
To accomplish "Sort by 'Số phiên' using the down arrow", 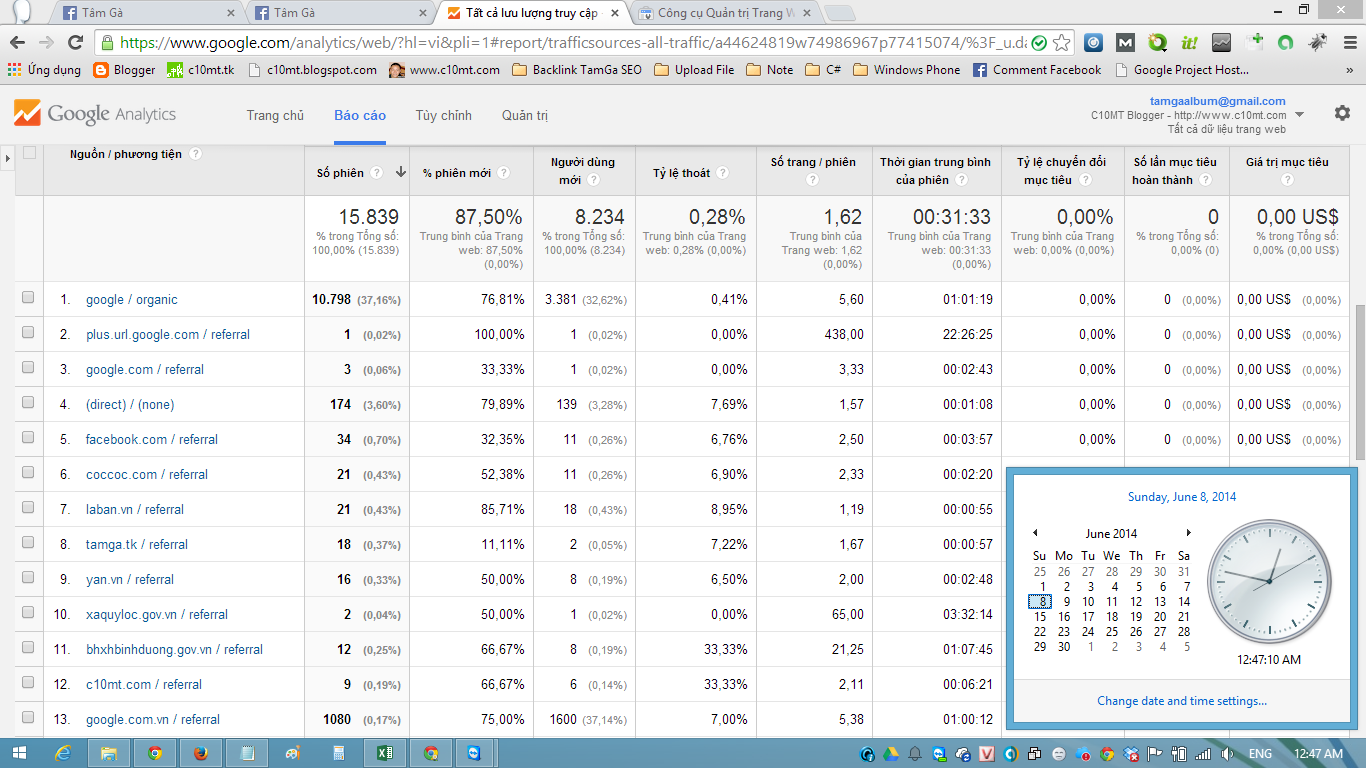I will tap(400, 172).
